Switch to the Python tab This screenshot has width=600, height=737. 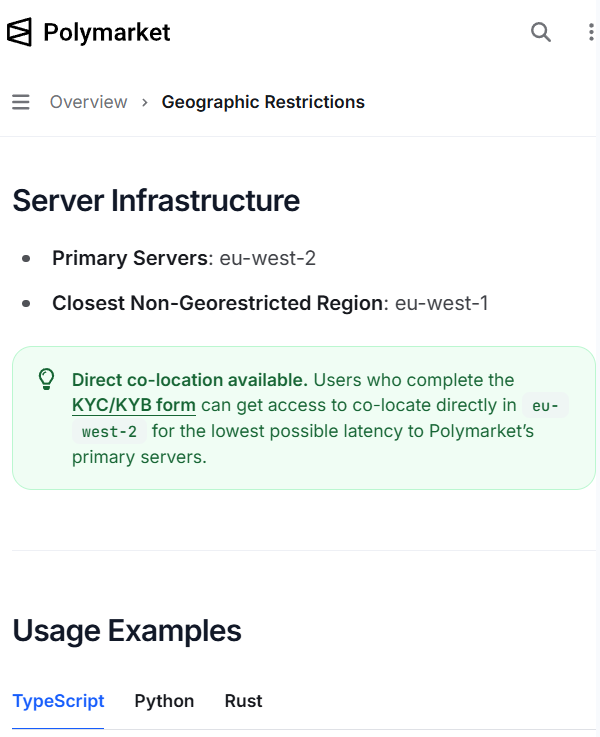coord(164,701)
